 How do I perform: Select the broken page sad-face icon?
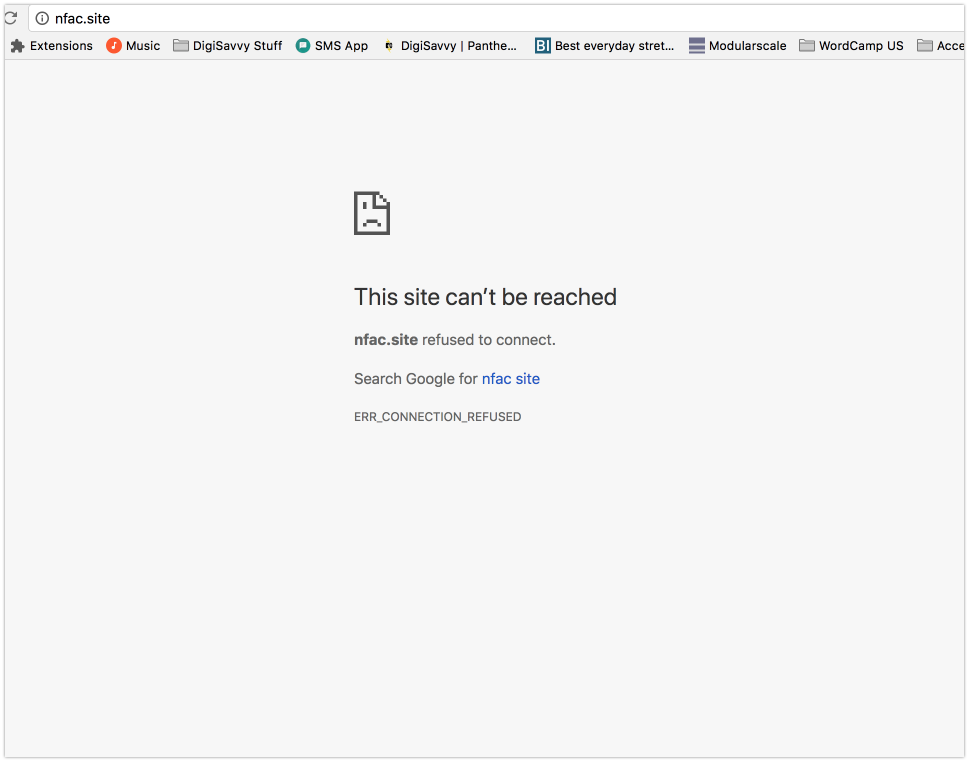(371, 213)
